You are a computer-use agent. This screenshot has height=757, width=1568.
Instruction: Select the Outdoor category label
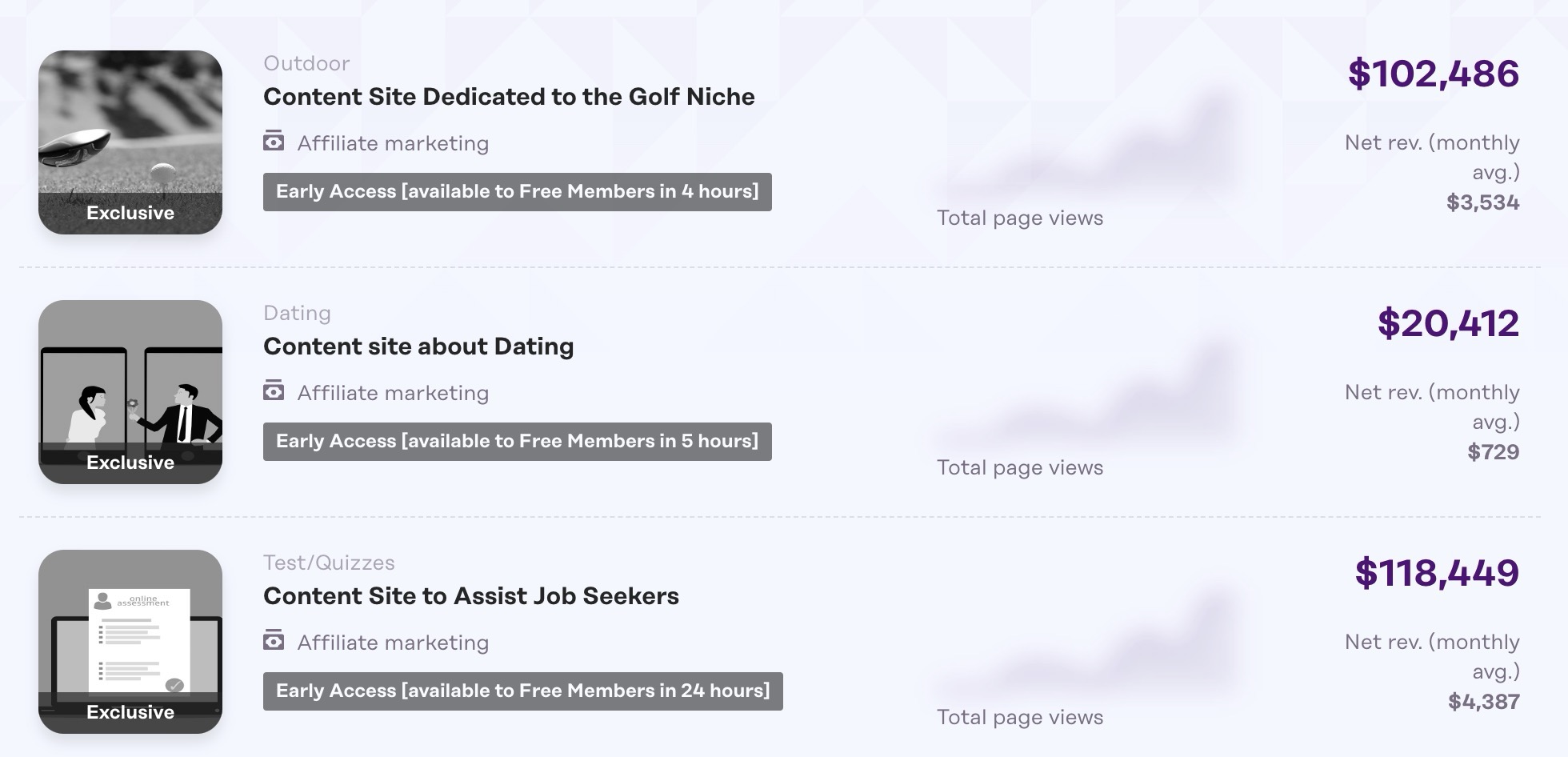306,63
